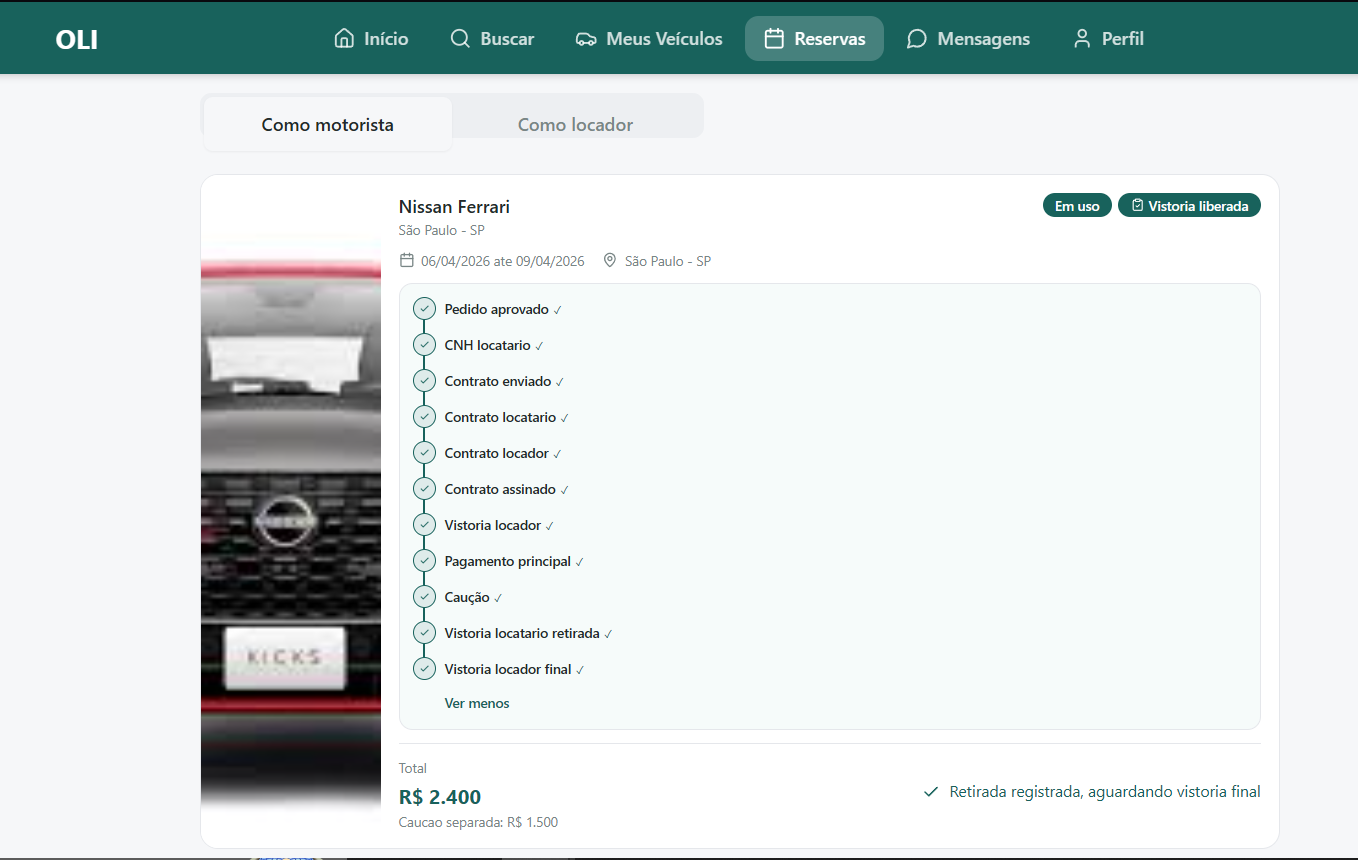Click the Caução step check circle
1358x860 pixels.
(x=424, y=597)
